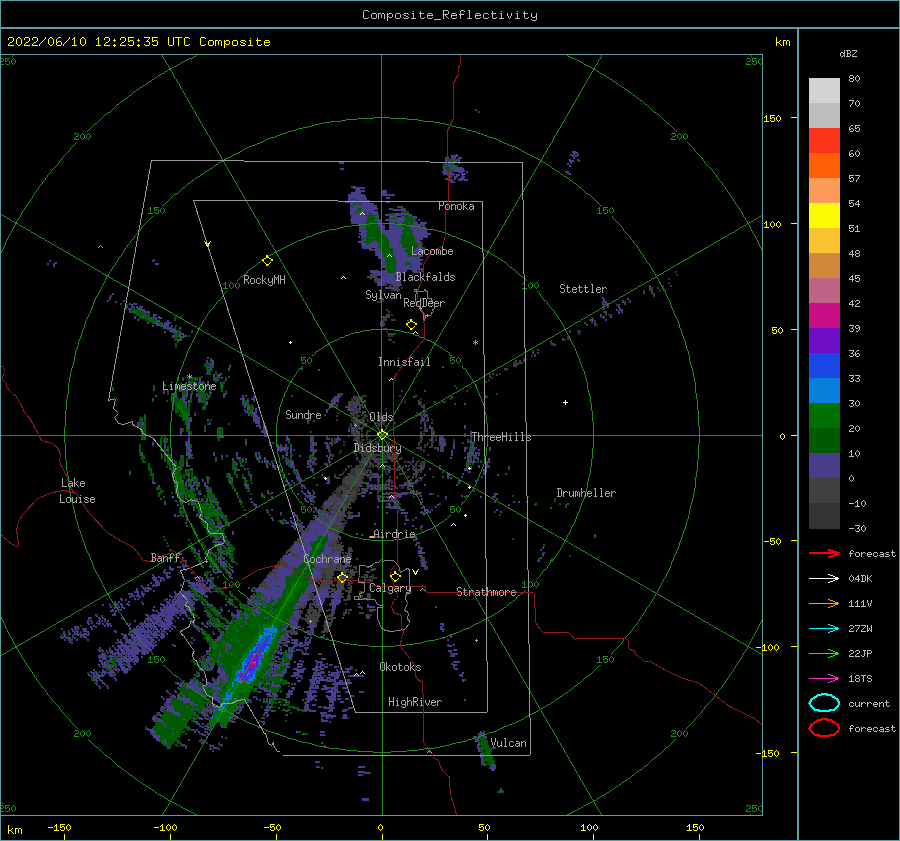
Task: Select the orange 111V arrow icon
Action: [824, 603]
